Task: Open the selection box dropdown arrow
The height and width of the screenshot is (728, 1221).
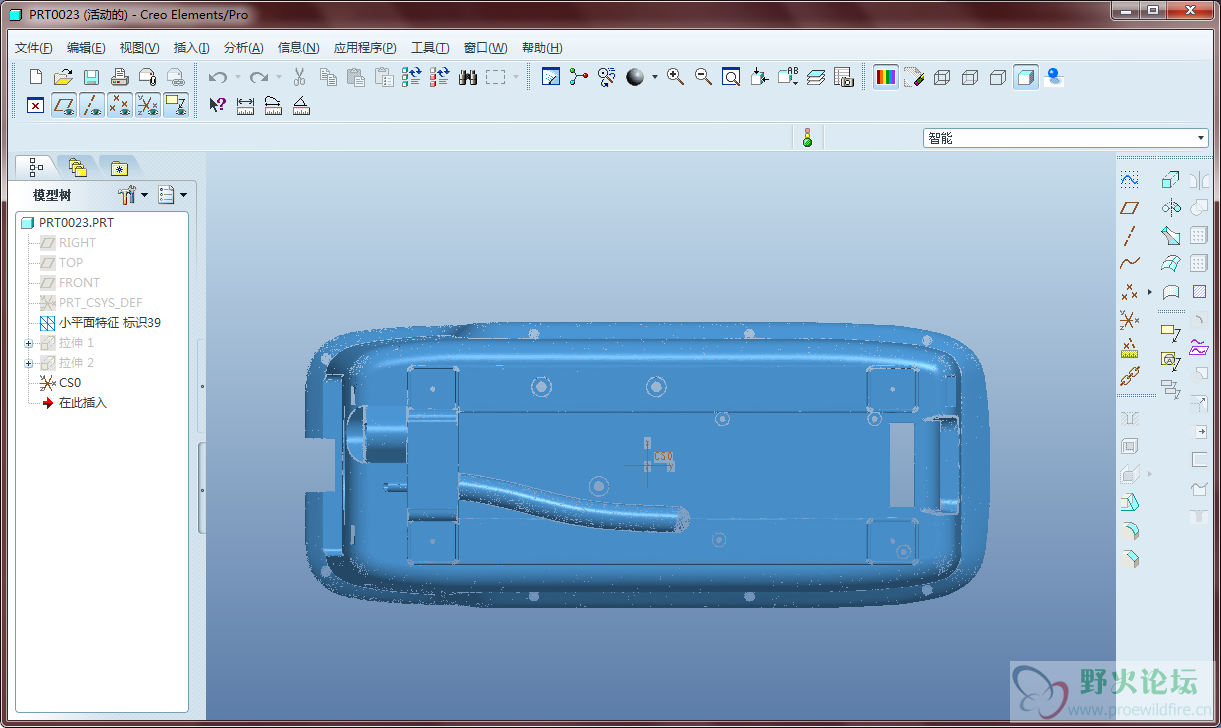Action: tap(516, 77)
